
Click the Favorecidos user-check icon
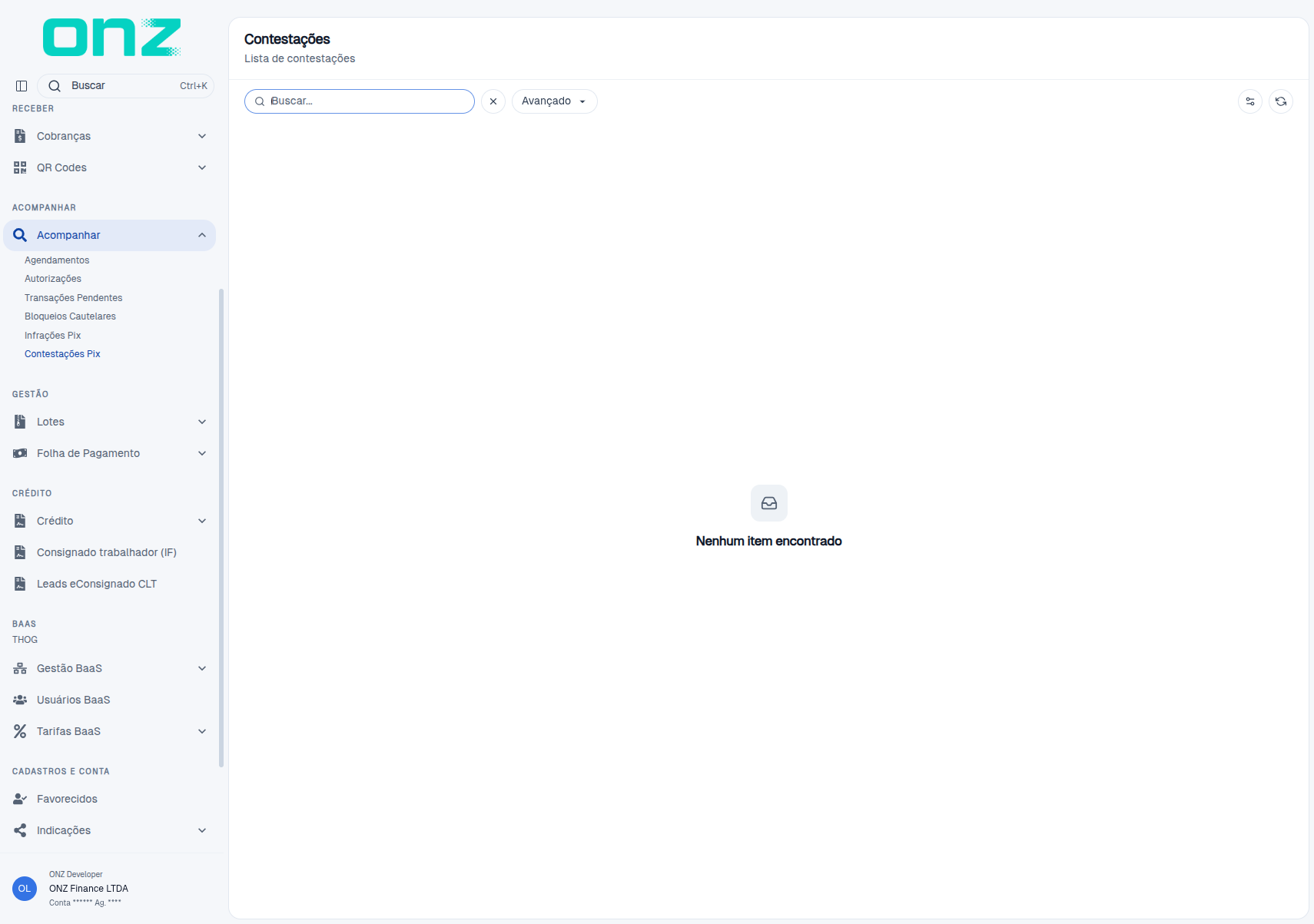20,799
